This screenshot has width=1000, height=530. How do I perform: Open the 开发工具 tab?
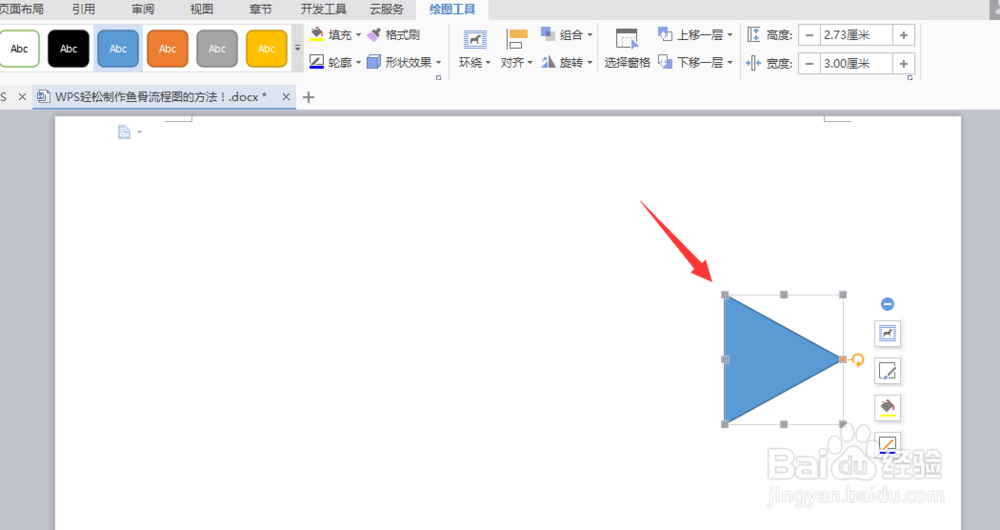324,10
